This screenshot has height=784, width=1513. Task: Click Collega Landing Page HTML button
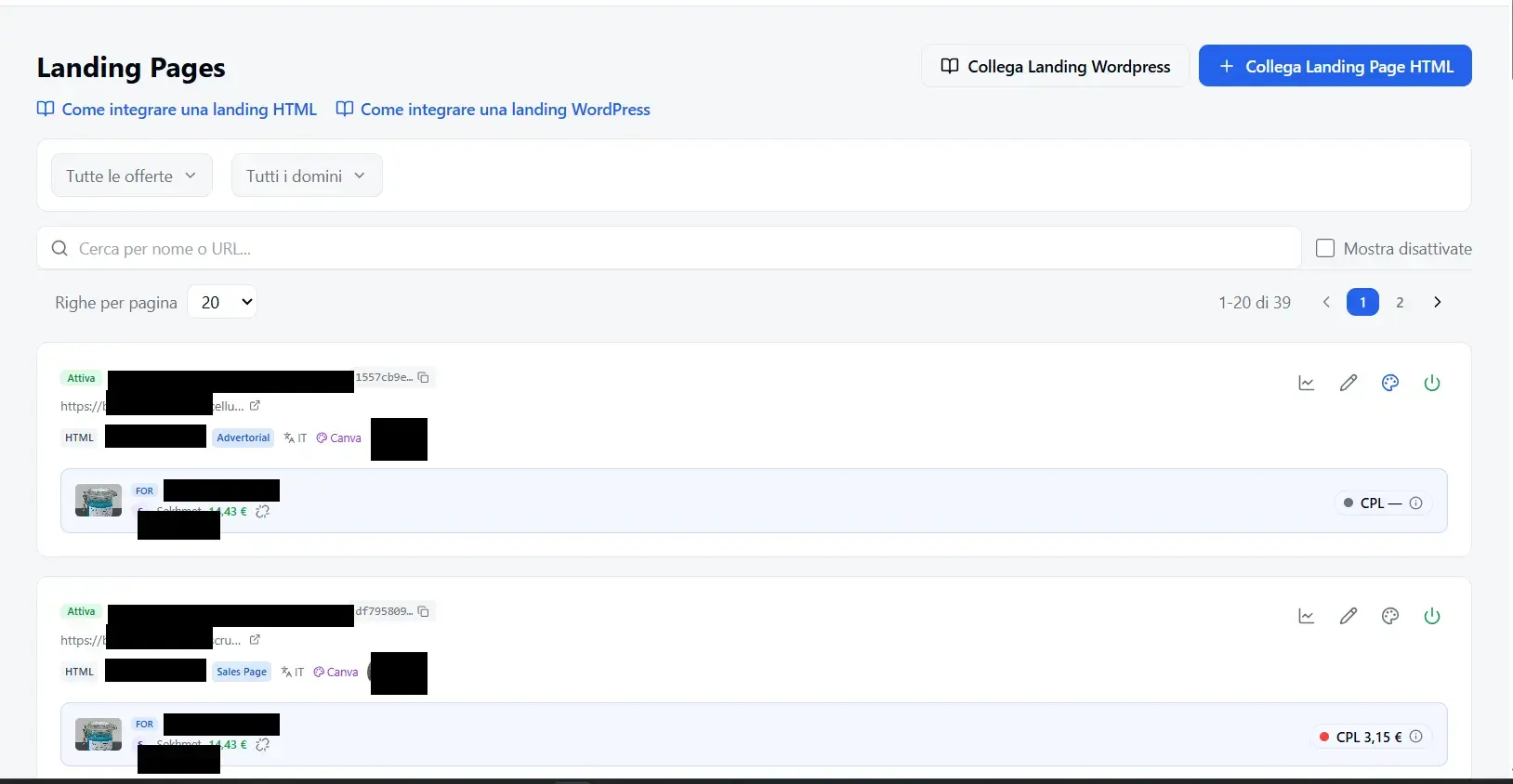coord(1335,66)
